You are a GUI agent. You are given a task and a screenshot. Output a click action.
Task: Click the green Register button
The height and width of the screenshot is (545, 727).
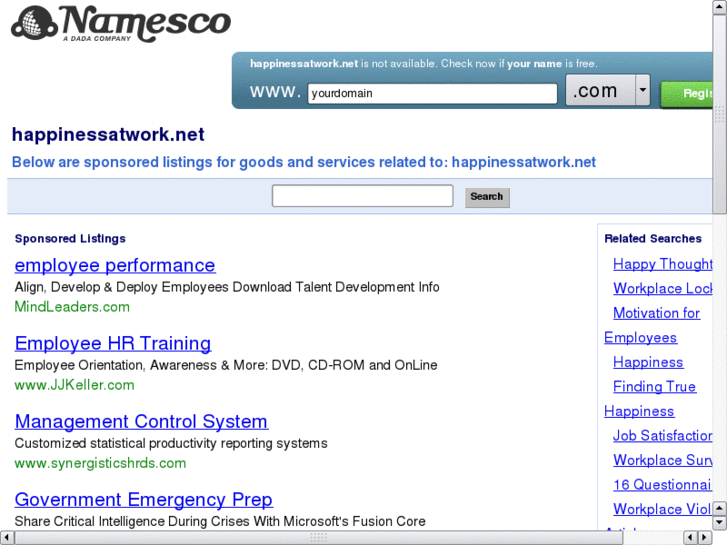687,94
